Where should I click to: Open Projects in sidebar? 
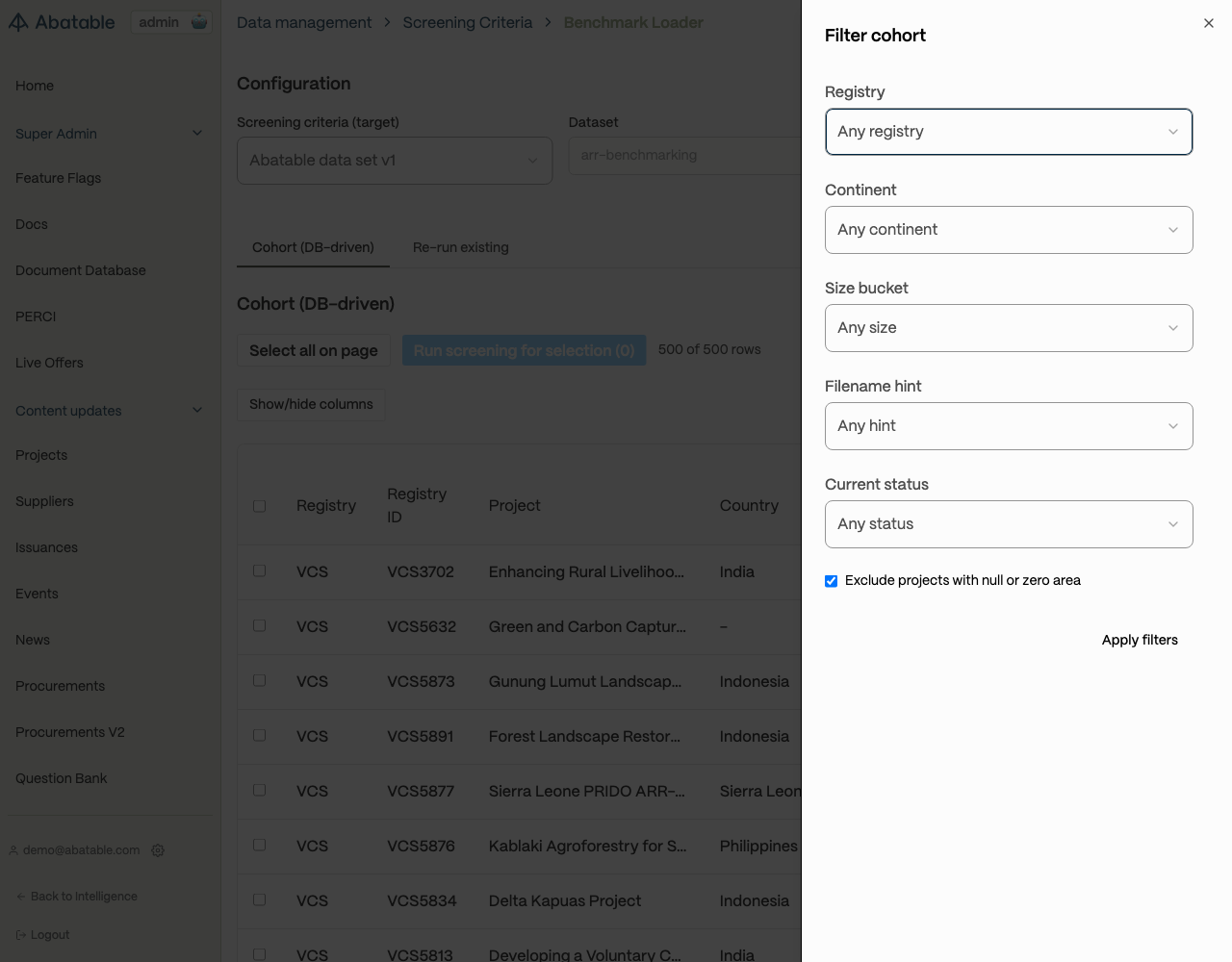tap(41, 455)
